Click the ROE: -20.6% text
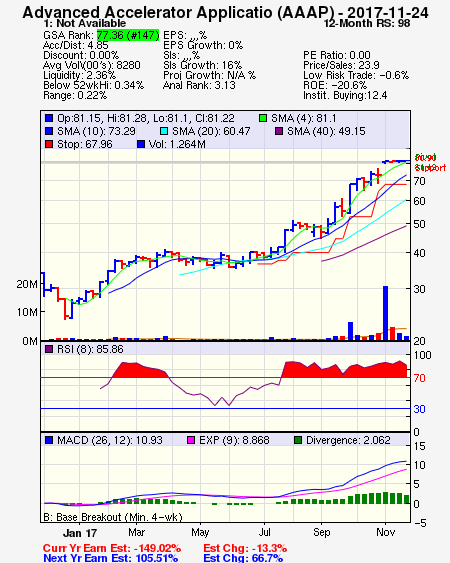The width and height of the screenshot is (450, 563). 335,85
